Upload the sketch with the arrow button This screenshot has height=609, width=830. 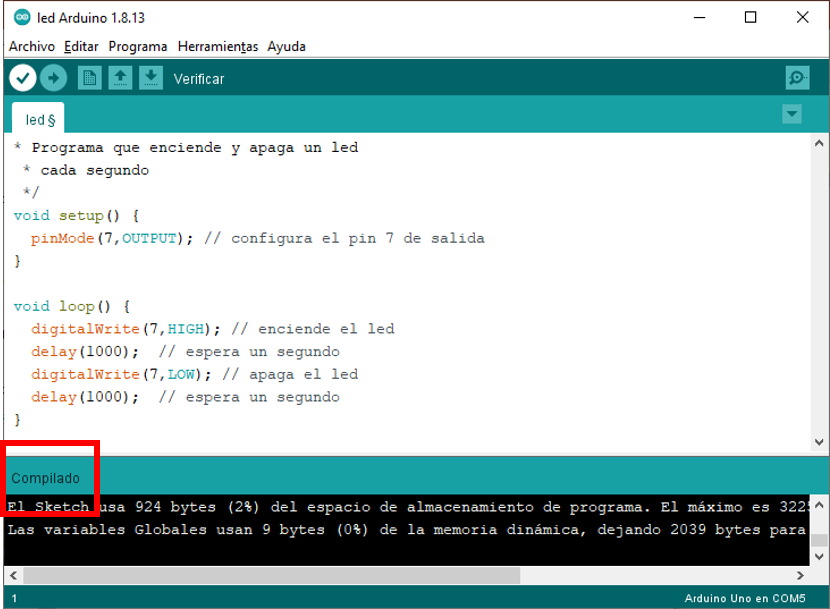pos(53,78)
